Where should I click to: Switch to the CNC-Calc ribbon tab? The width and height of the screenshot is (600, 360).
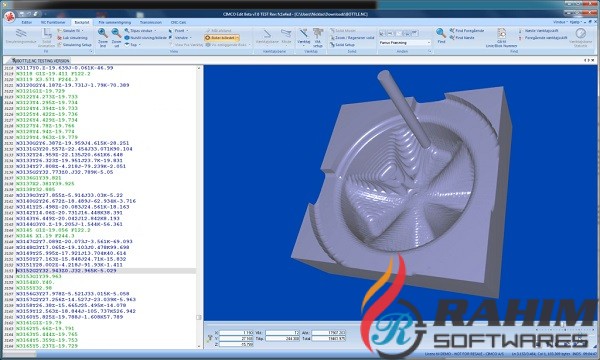pyautogui.click(x=178, y=22)
